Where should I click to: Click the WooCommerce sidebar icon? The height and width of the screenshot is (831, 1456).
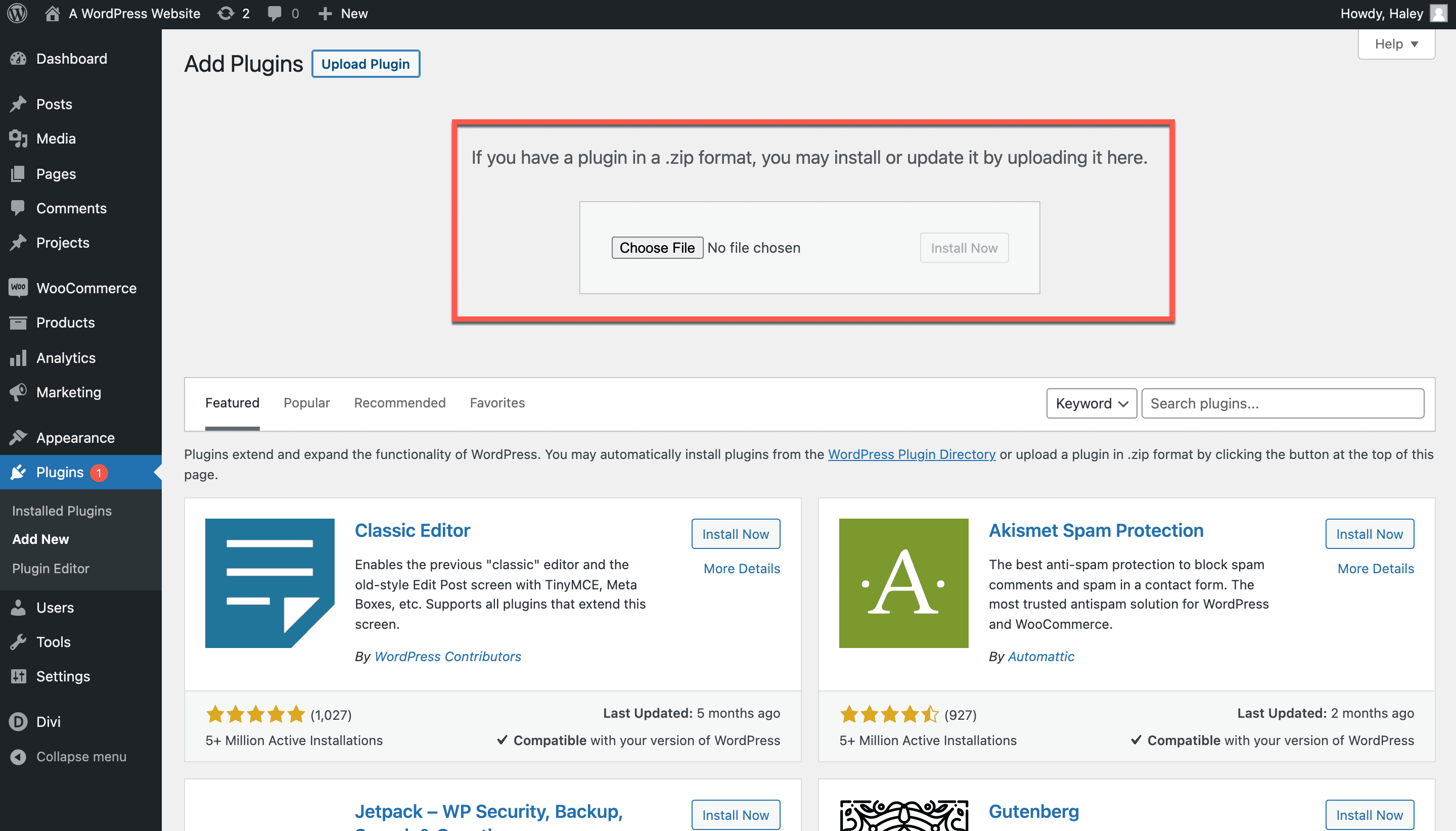(x=18, y=288)
